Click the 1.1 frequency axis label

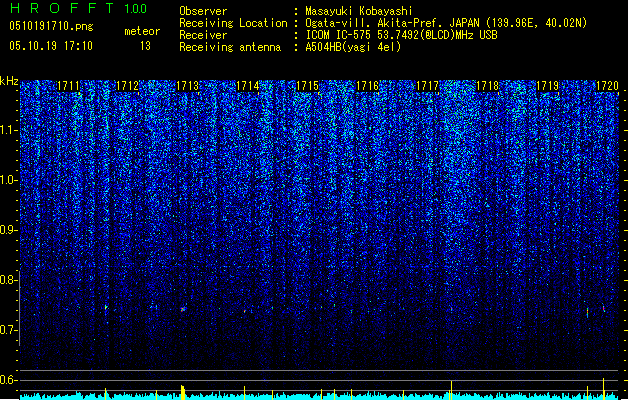pyautogui.click(x=8, y=130)
